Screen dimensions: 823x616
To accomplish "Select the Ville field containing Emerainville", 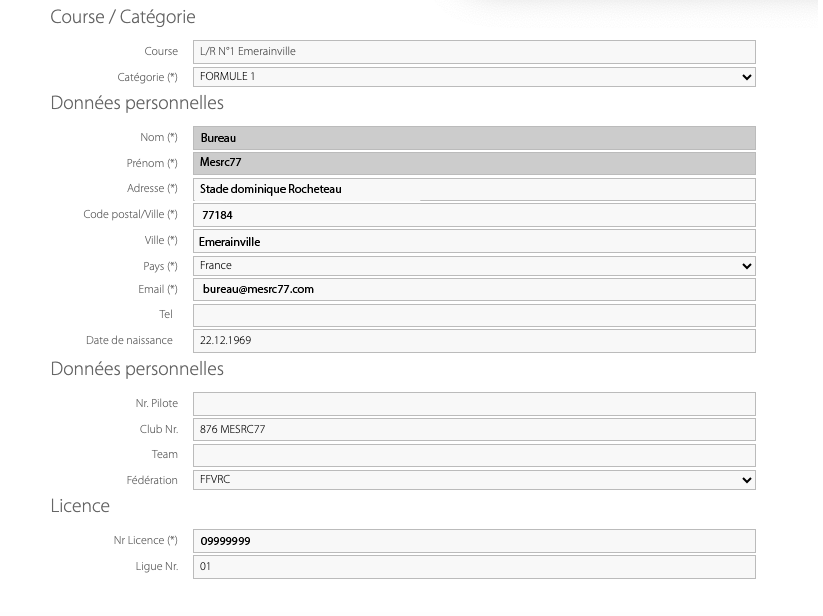I will pyautogui.click(x=474, y=241).
